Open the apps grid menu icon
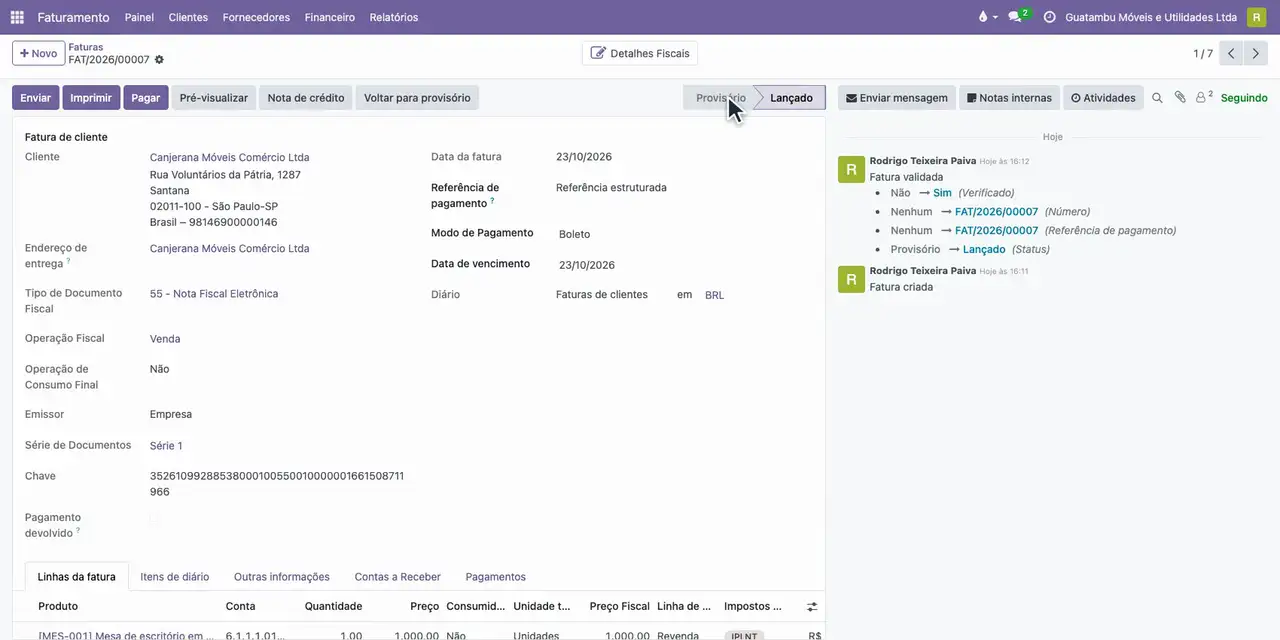The width and height of the screenshot is (1280, 640). 17,17
